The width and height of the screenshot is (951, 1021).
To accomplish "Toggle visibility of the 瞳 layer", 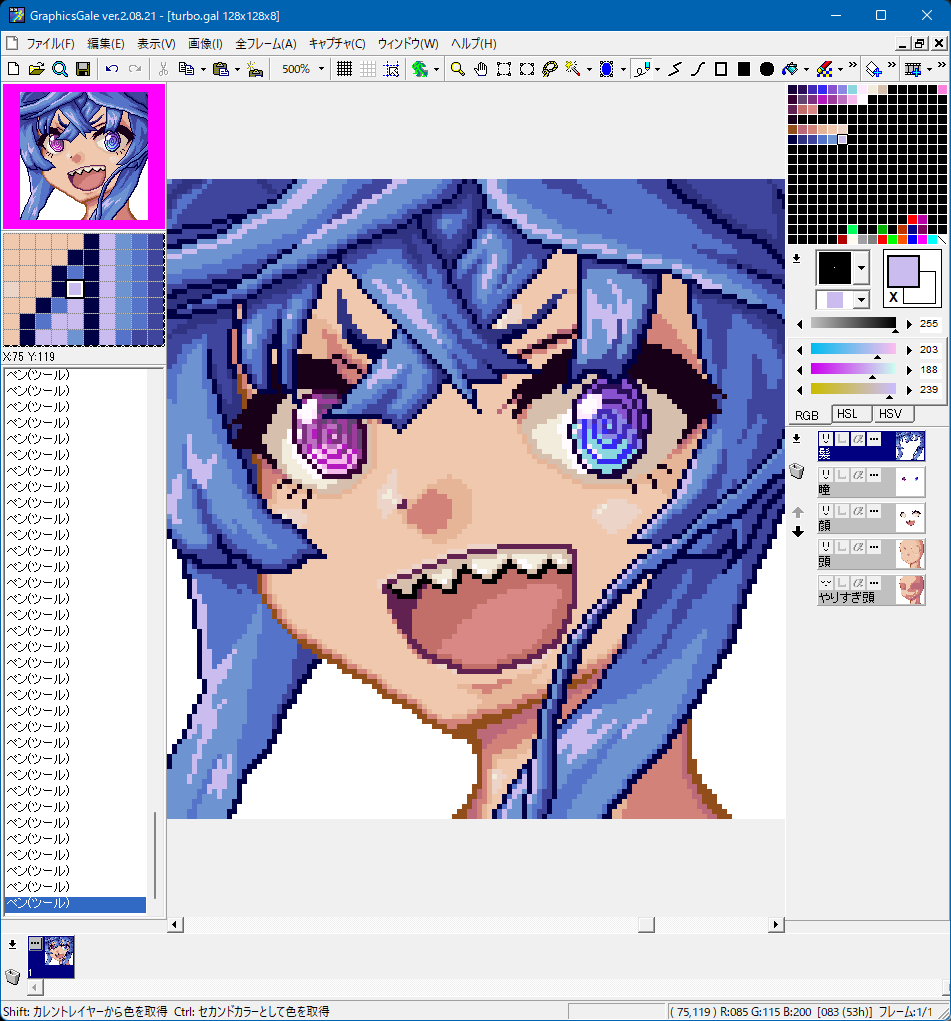I will (826, 475).
